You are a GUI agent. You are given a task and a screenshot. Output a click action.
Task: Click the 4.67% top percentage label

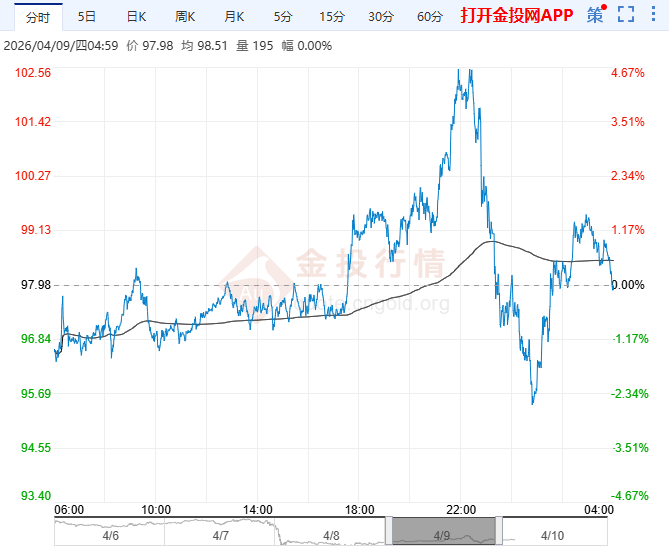point(628,73)
